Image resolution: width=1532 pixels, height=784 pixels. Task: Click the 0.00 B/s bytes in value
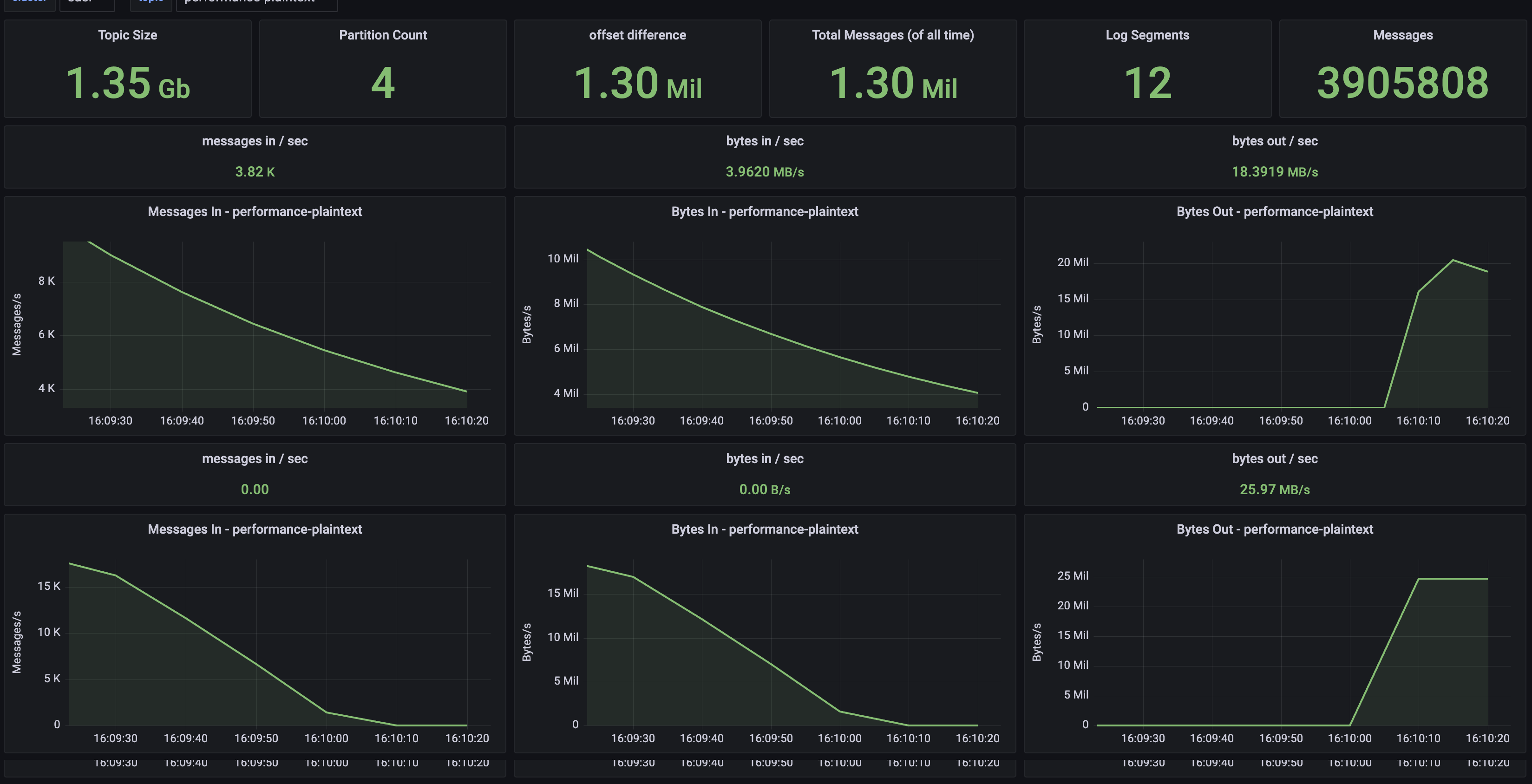[x=765, y=490]
